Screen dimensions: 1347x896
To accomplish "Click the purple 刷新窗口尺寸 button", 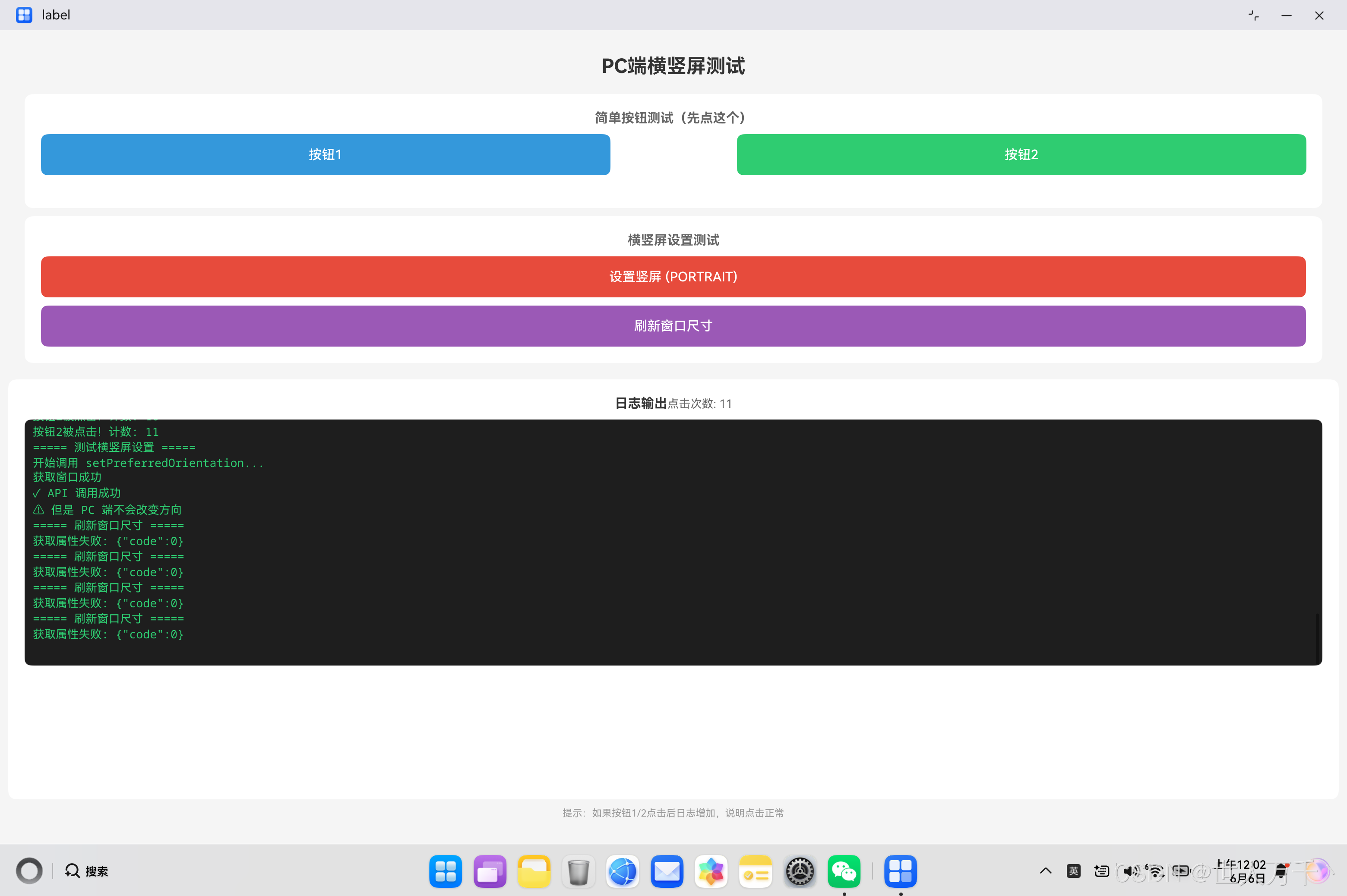I will (673, 326).
